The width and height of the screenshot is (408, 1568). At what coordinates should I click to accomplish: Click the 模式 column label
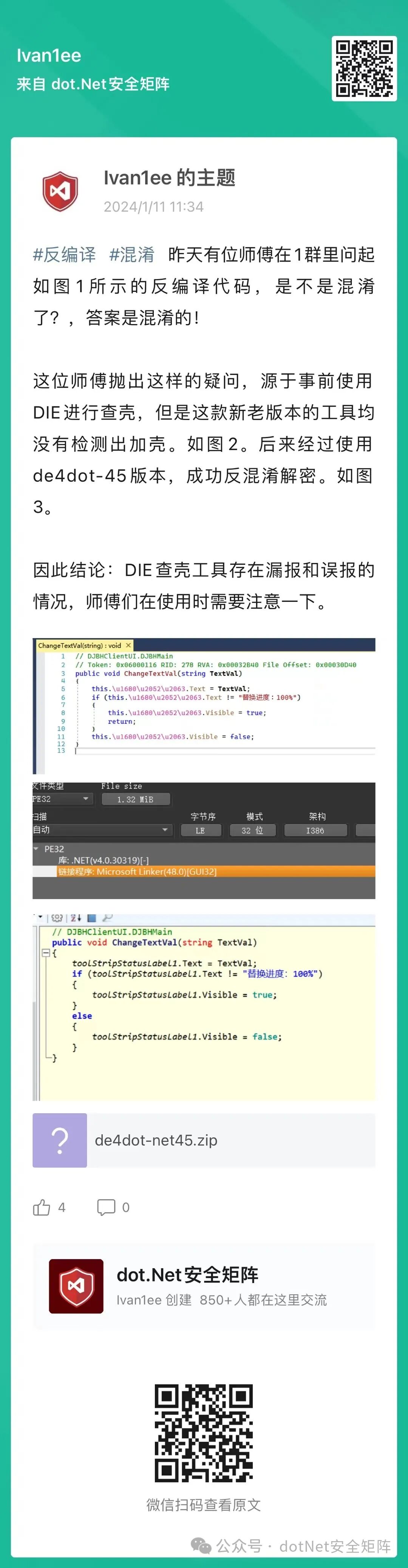pos(254,817)
